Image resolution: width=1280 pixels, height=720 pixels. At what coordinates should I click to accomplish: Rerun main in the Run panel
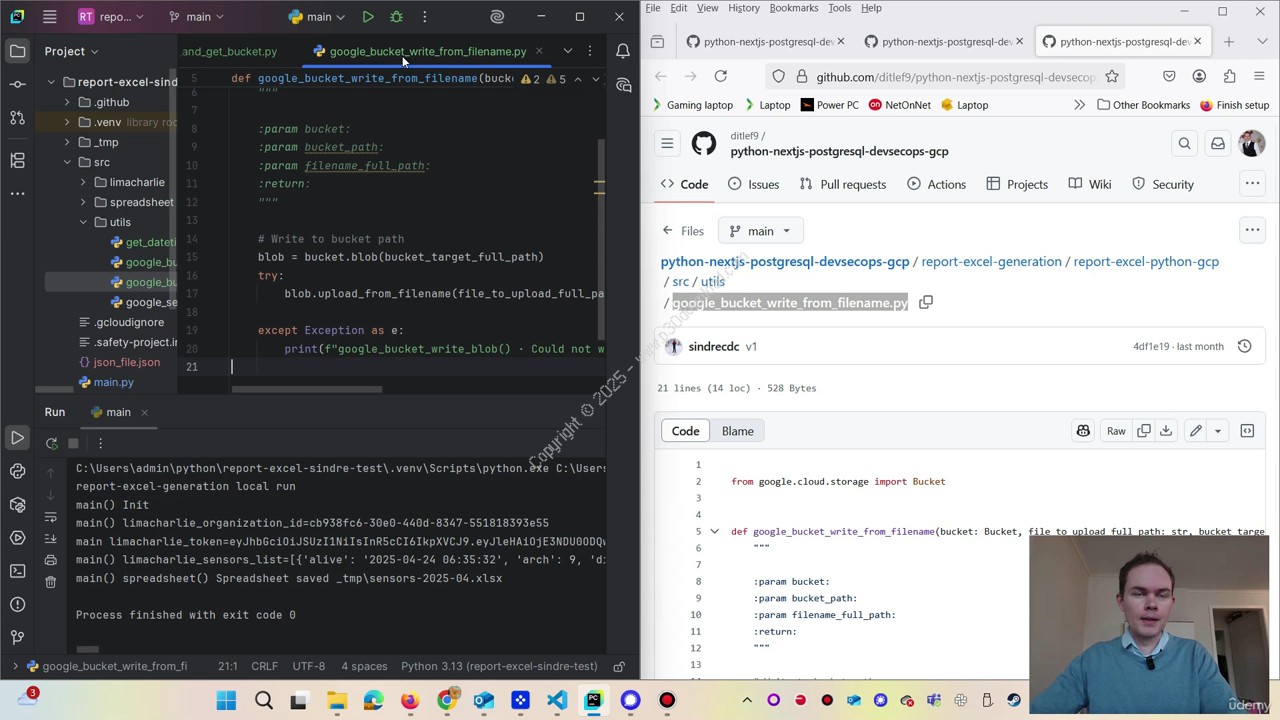click(51, 443)
